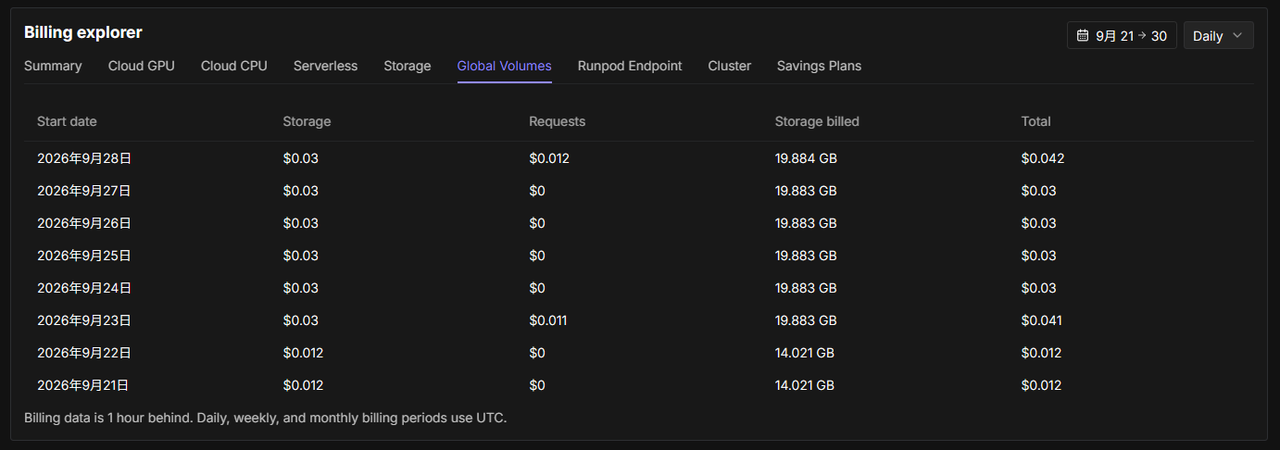Viewport: 1280px width, 450px height.
Task: Select the 2026年9月26日 row date
Action: [84, 223]
